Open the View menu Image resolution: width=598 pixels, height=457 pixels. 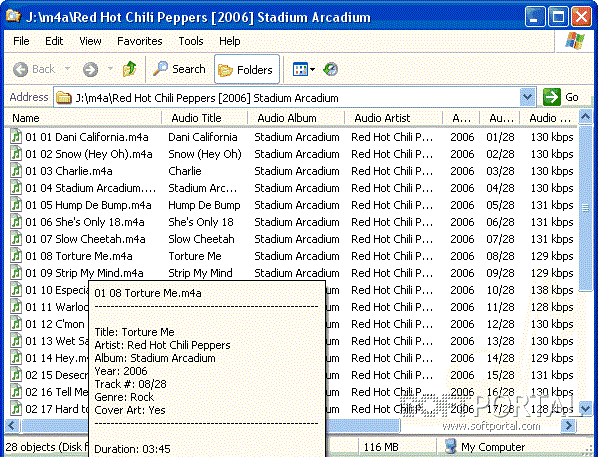[x=90, y=41]
